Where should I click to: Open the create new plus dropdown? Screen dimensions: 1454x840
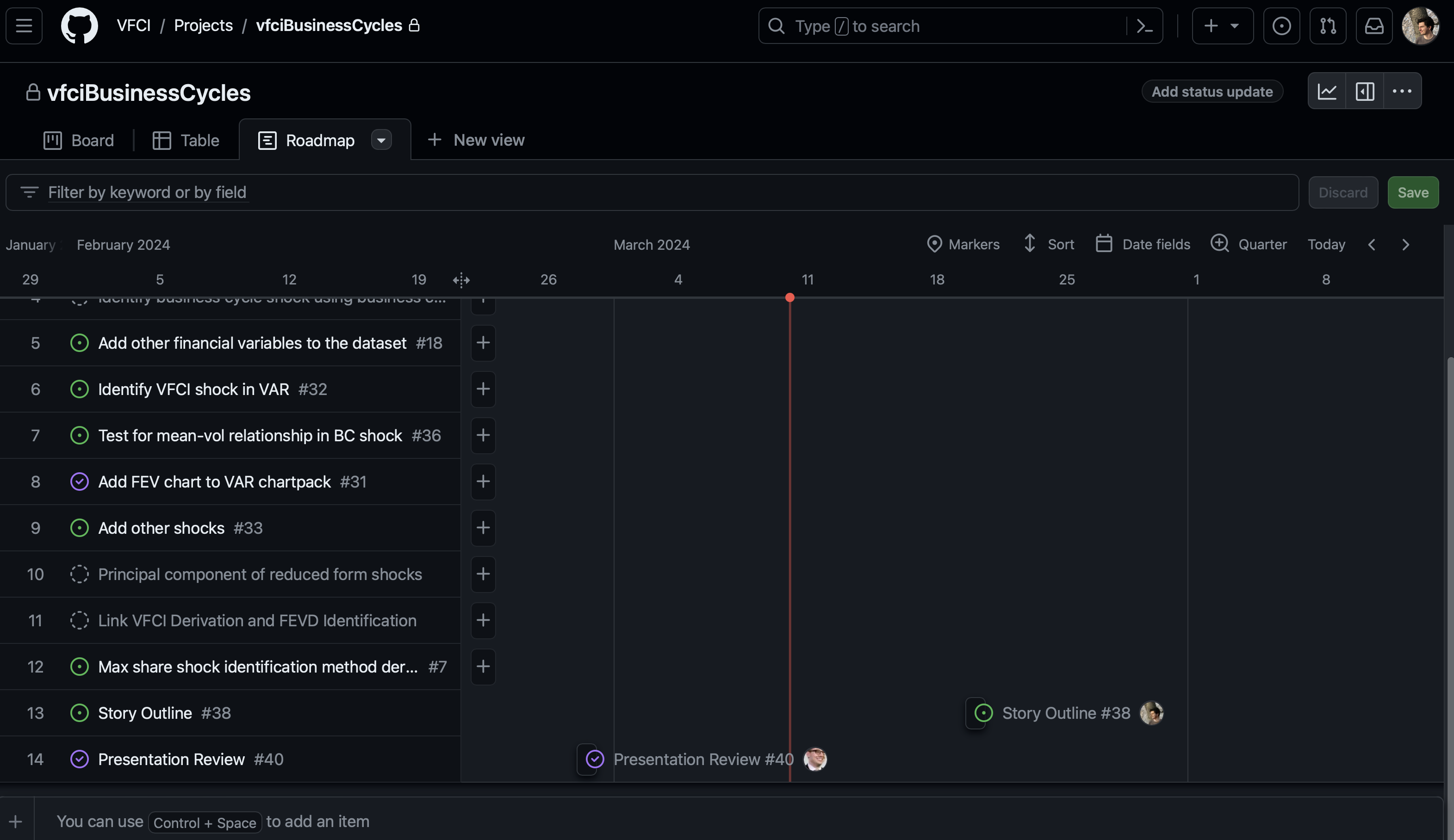(1222, 26)
